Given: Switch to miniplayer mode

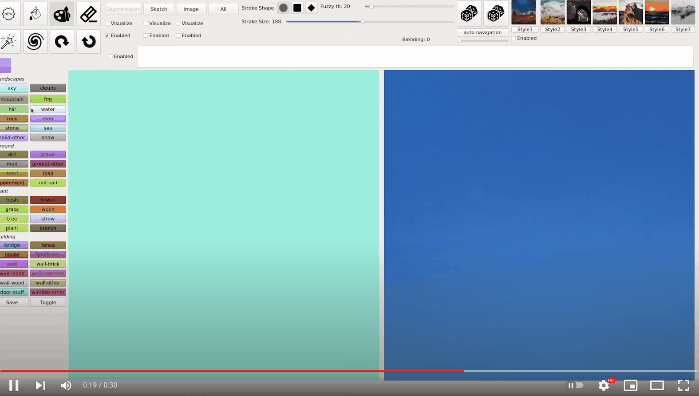Looking at the screenshot, I should pyautogui.click(x=630, y=385).
